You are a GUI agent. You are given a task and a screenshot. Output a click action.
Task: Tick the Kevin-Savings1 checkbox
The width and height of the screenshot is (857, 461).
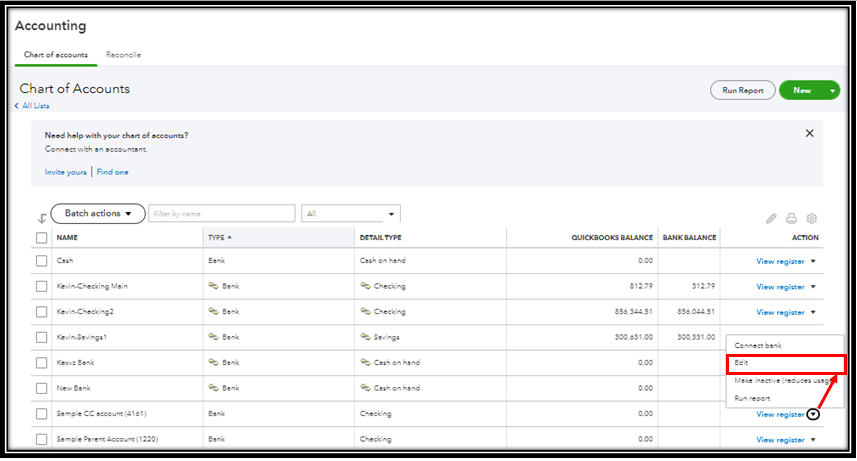pyautogui.click(x=42, y=337)
